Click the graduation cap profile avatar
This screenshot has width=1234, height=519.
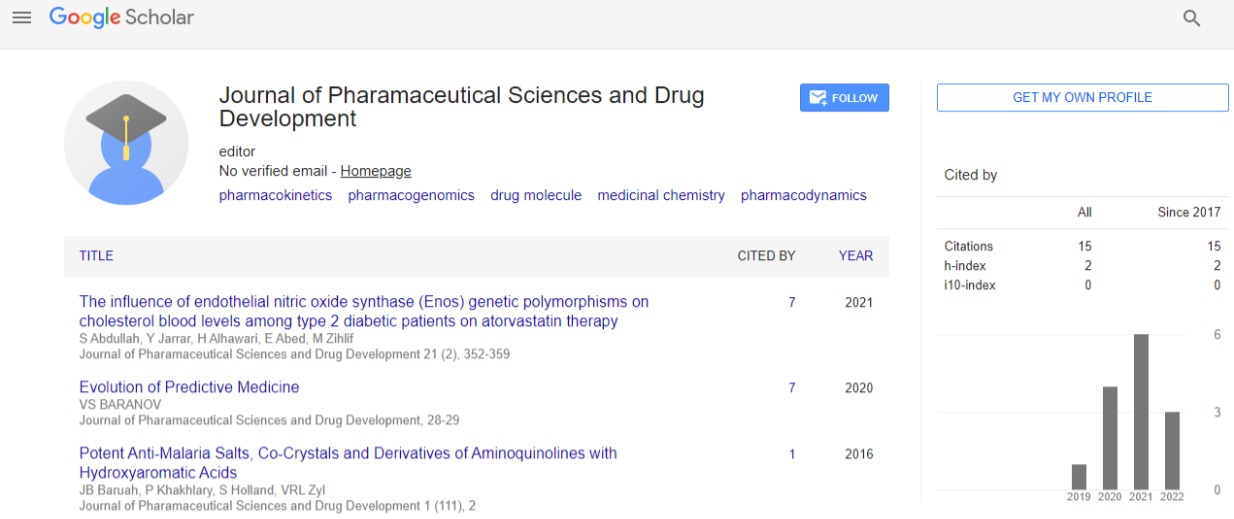click(126, 142)
